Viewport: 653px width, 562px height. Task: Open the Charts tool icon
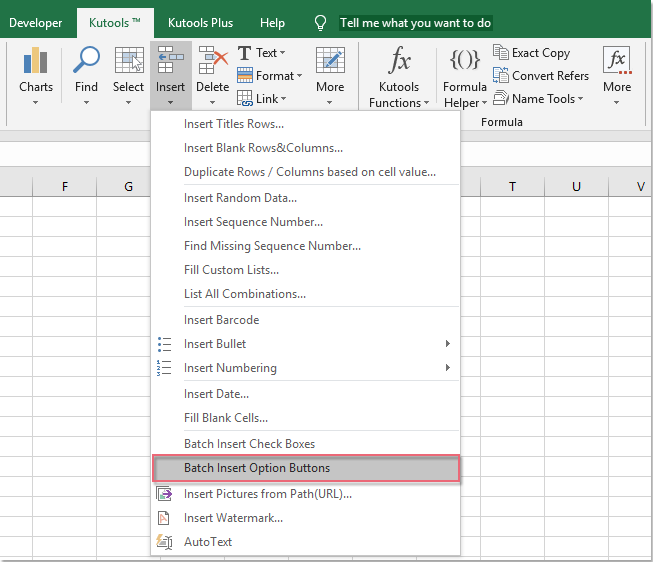[x=35, y=60]
